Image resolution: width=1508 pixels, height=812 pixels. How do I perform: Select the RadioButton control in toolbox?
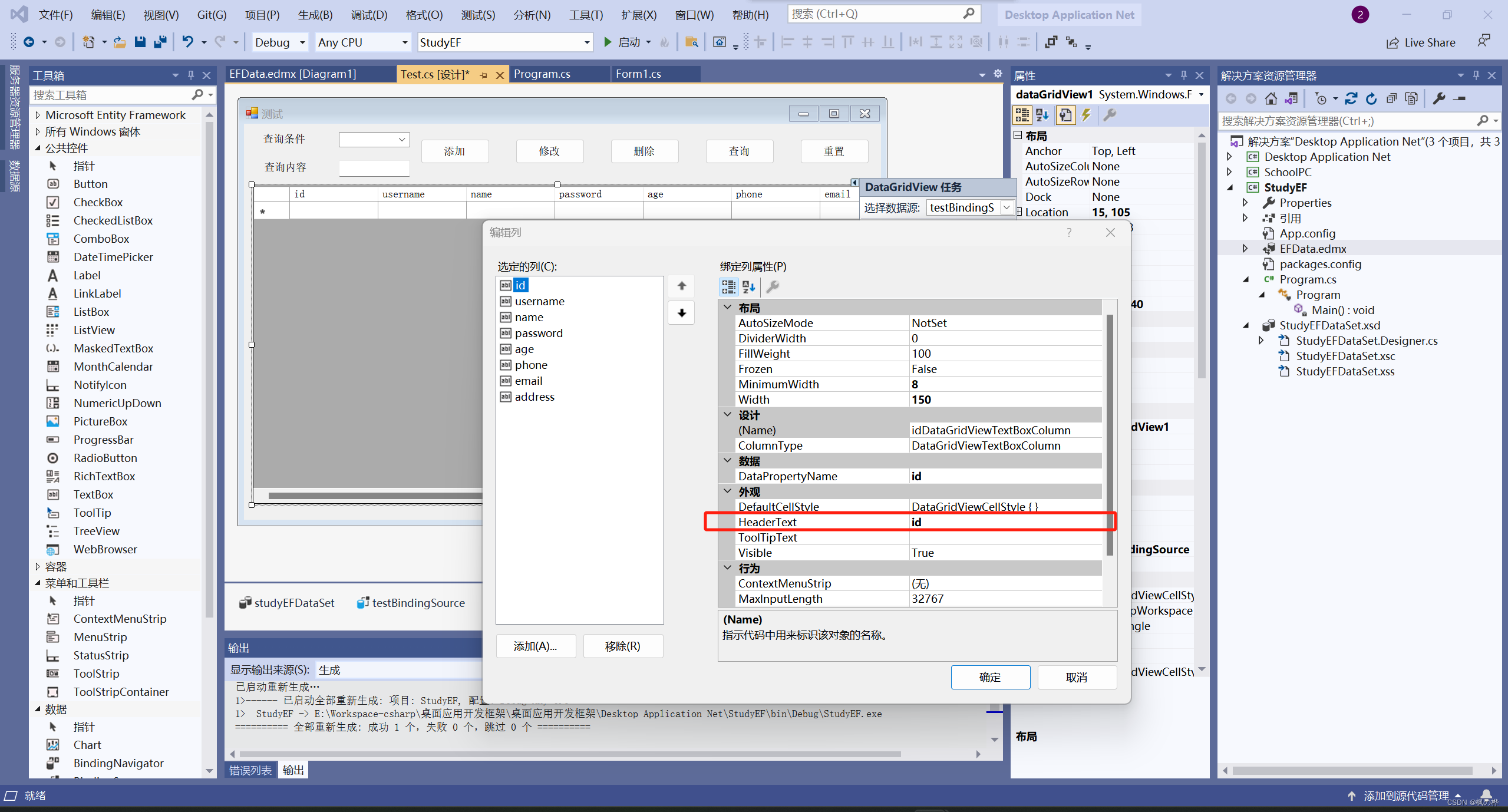tap(105, 458)
